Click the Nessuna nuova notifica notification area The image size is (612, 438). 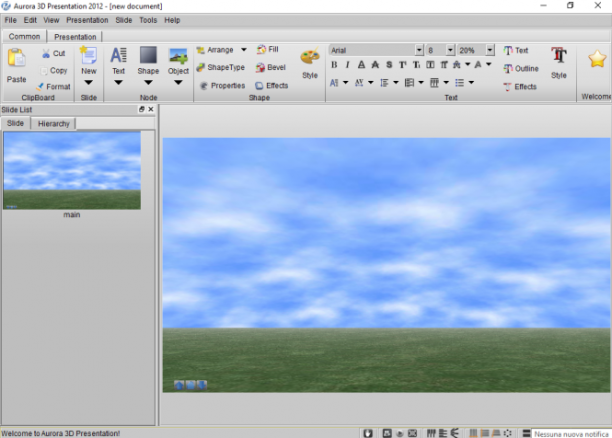(571, 434)
